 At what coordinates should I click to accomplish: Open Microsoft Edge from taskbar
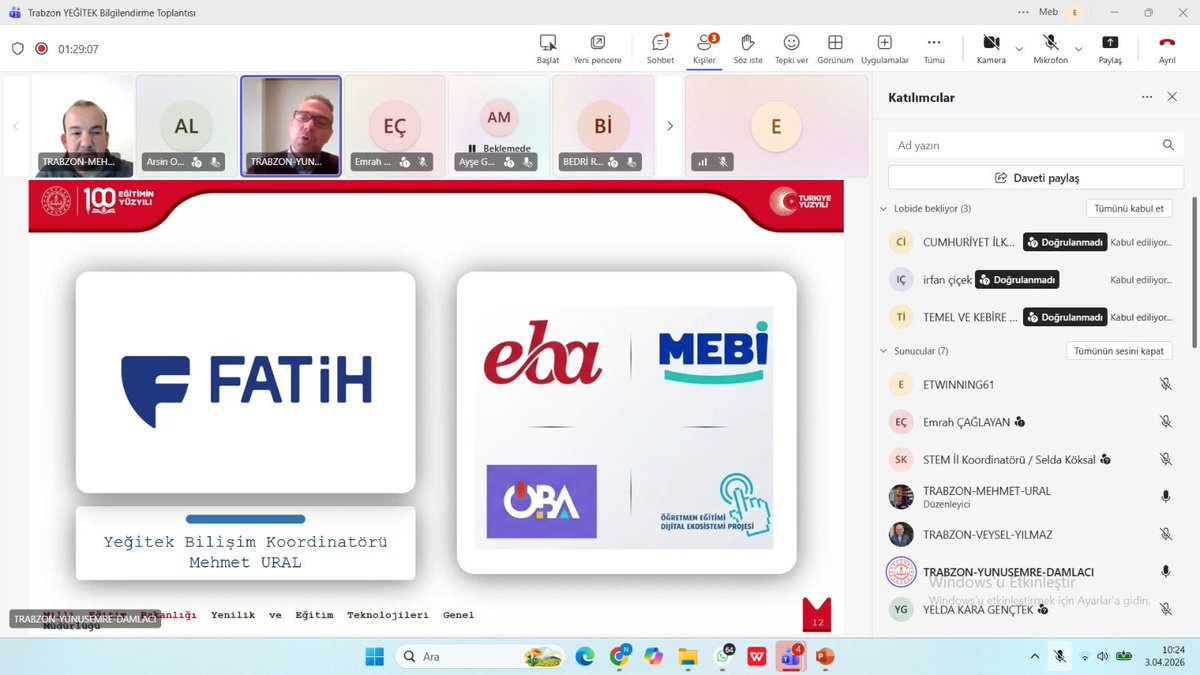[x=584, y=657]
